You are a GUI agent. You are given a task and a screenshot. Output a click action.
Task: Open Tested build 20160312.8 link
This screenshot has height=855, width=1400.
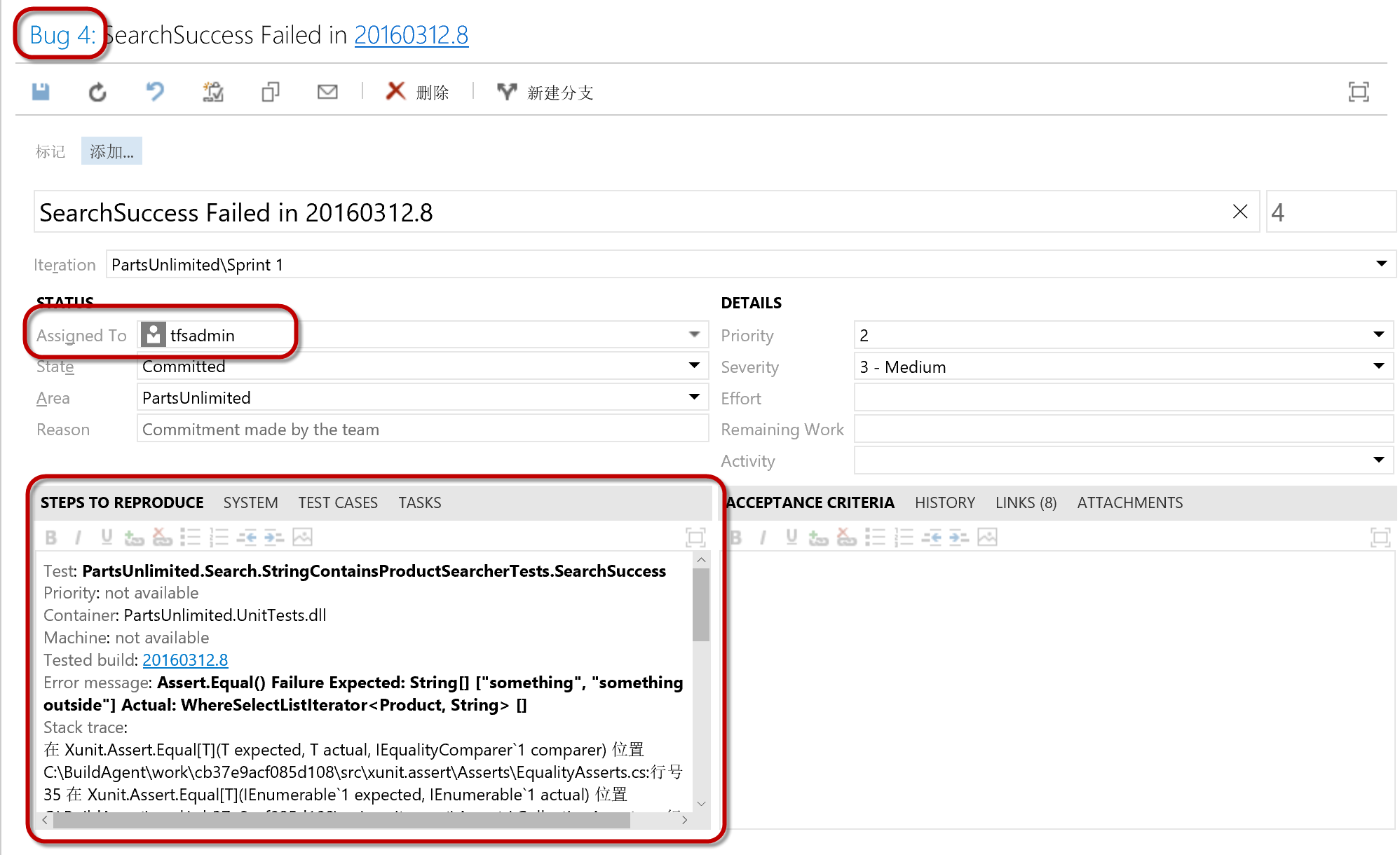click(185, 659)
